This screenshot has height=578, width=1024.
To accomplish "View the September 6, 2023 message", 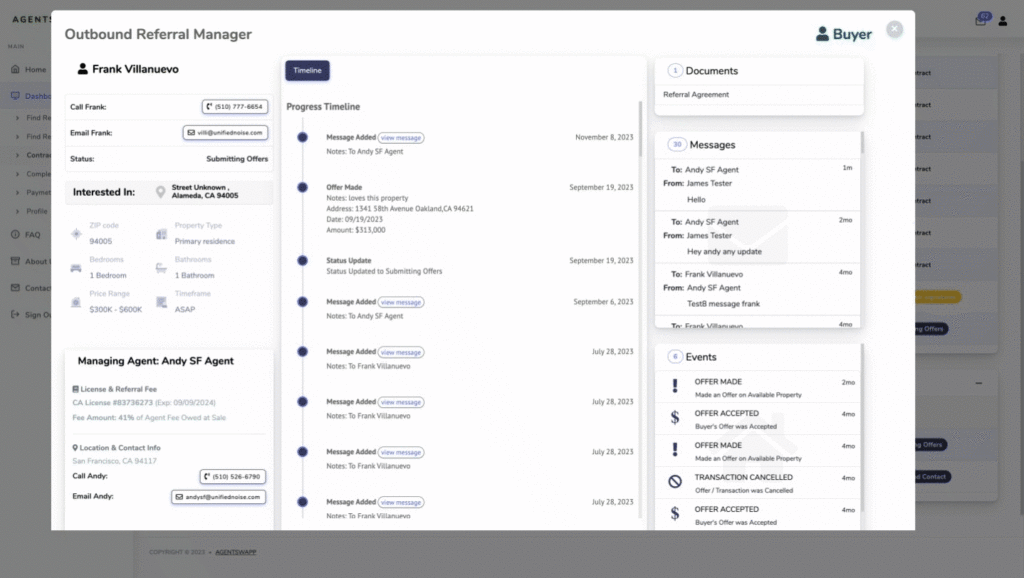I will click(401, 302).
